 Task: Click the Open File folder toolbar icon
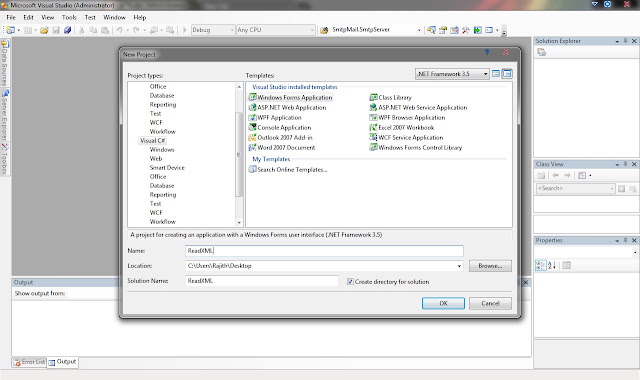(x=44, y=30)
